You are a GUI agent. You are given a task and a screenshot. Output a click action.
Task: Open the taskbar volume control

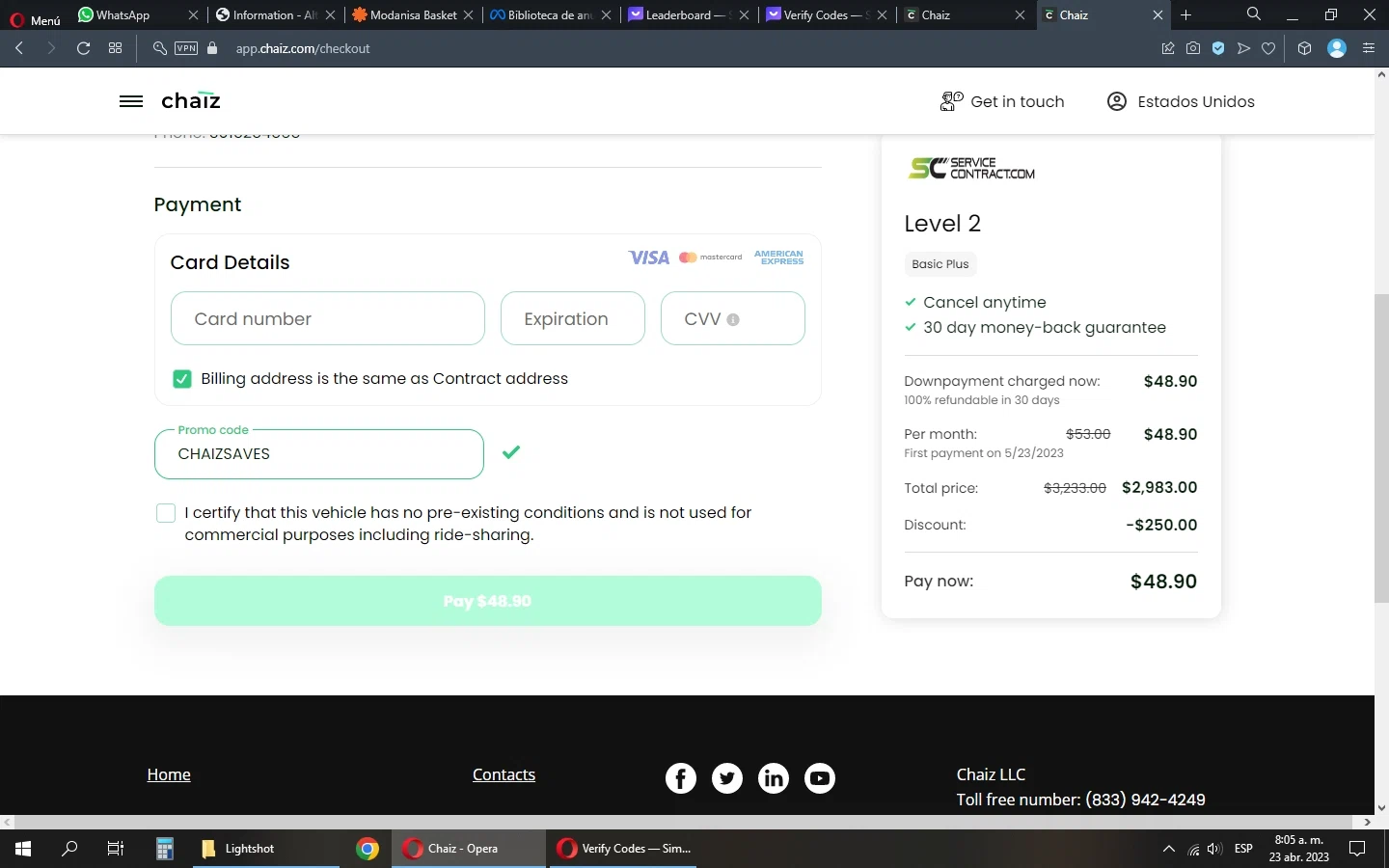[x=1214, y=849]
